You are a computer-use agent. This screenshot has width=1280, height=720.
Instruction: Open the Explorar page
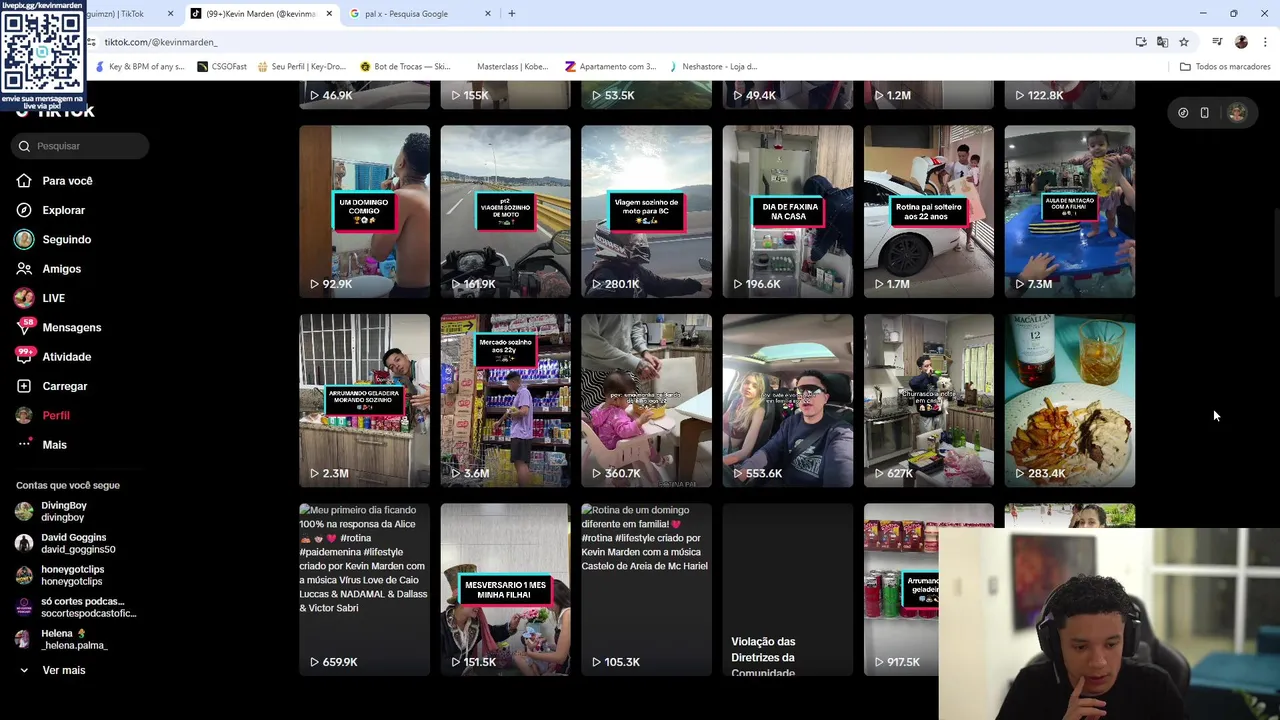click(50, 210)
